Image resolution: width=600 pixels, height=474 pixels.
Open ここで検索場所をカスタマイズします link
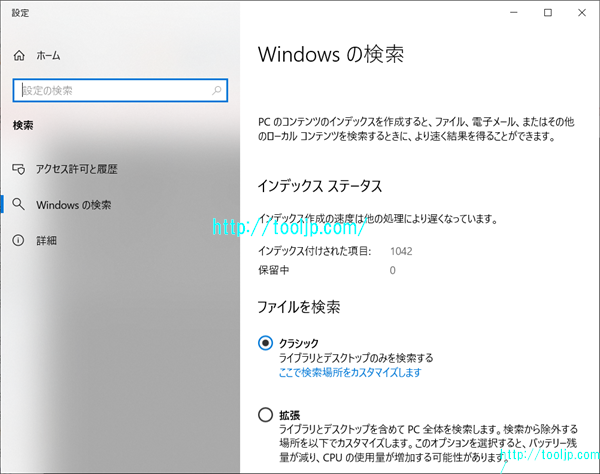(x=350, y=372)
